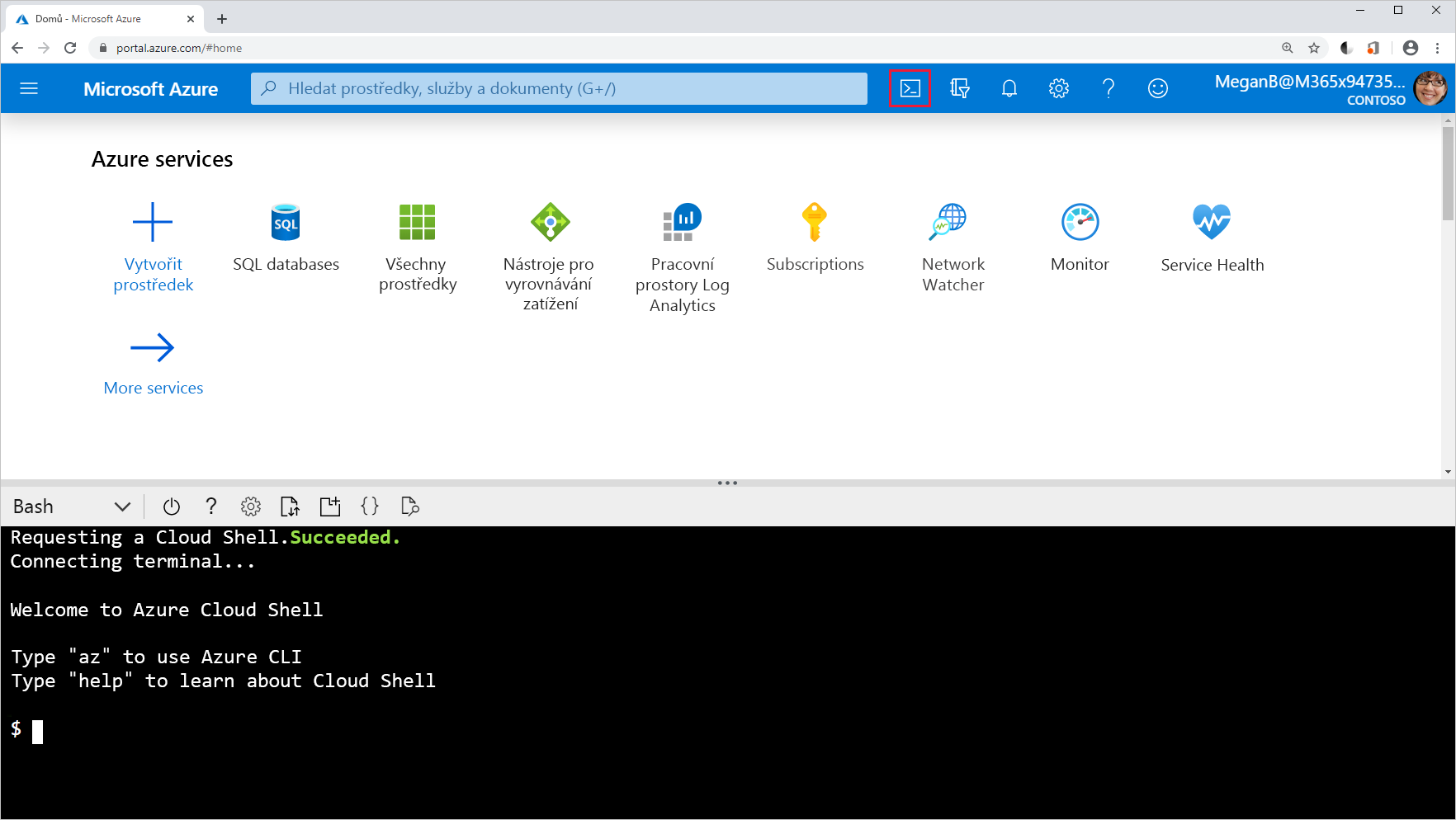Restart Cloud Shell with power icon
This screenshot has width=1456, height=820.
pyautogui.click(x=172, y=506)
